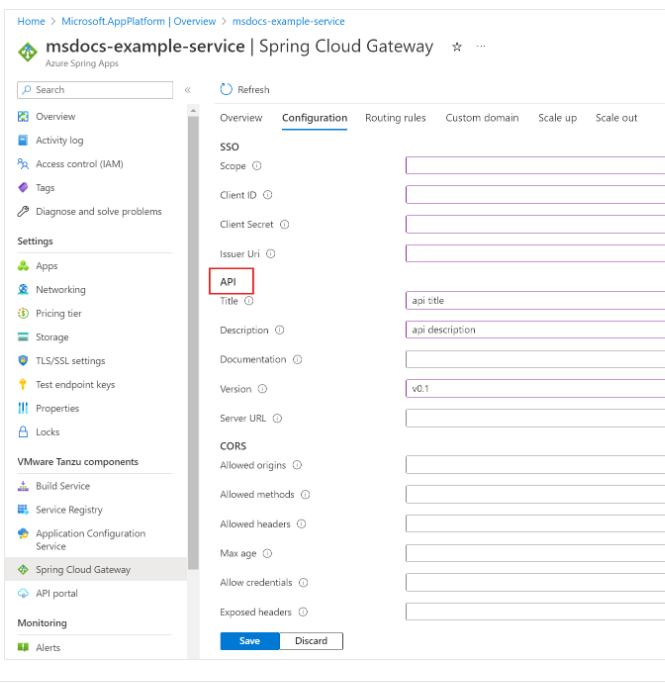Click the info icon next to Server URL

click(x=277, y=418)
